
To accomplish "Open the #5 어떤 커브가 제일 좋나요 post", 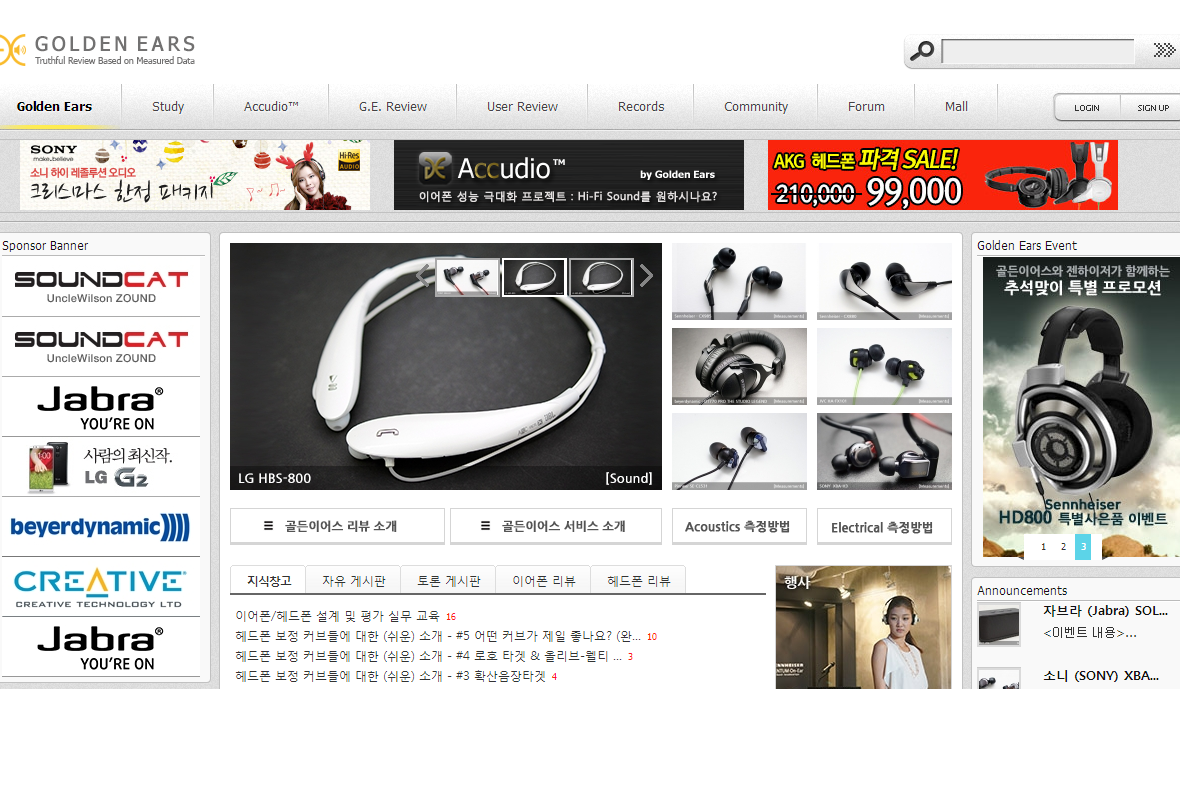I will [x=438, y=637].
